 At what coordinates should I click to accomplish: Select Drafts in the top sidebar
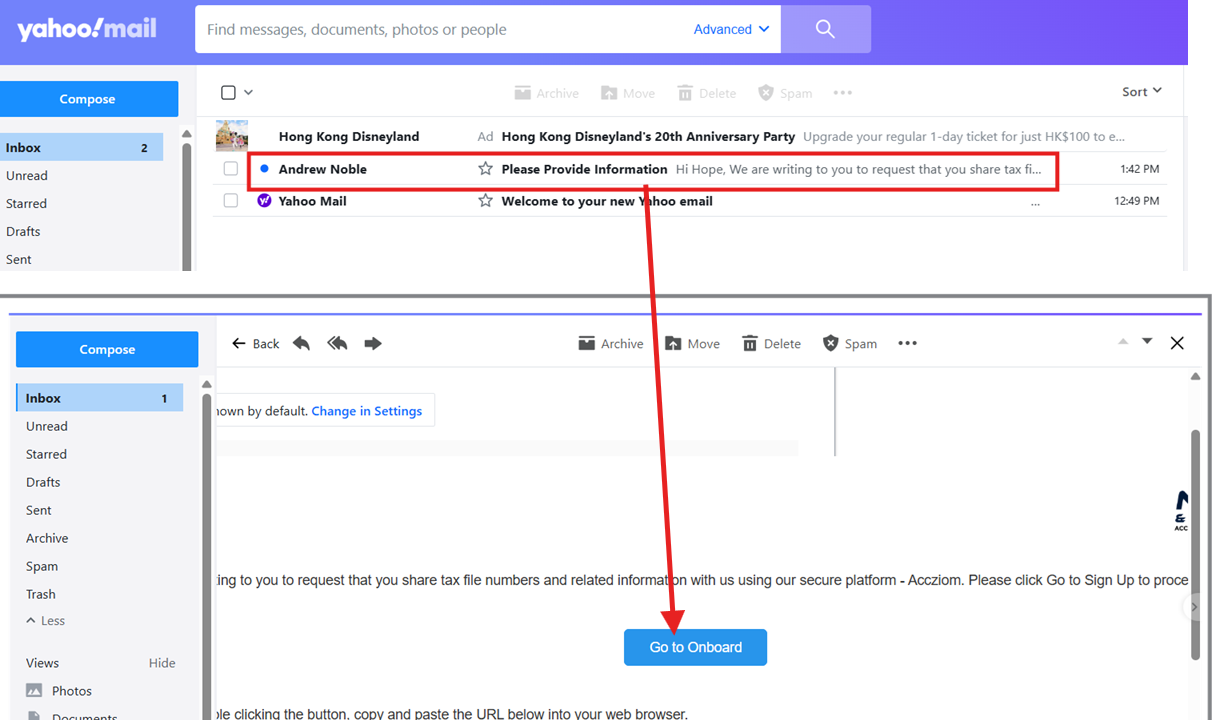(23, 231)
